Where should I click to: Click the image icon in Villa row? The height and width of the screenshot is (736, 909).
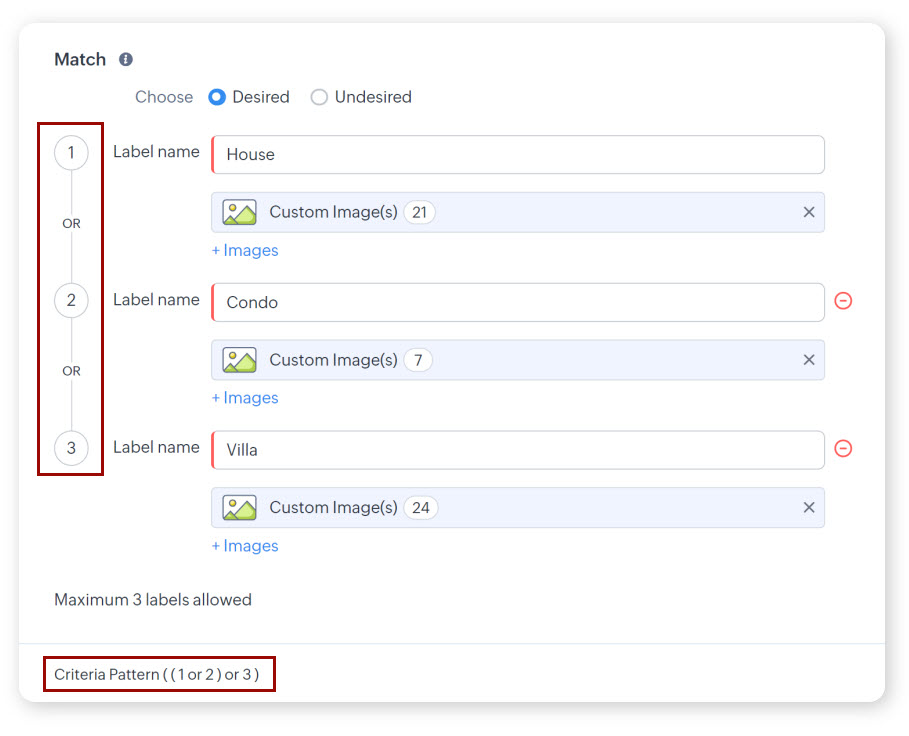tap(240, 508)
